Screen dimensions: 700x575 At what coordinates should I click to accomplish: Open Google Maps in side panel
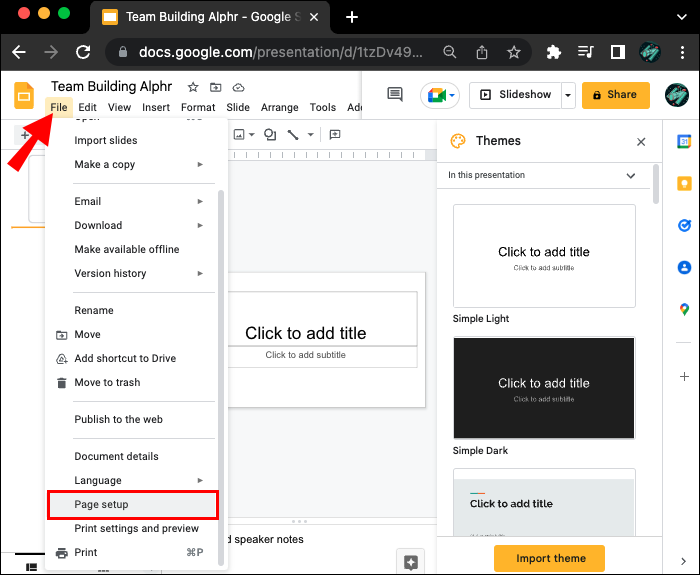coord(684,309)
